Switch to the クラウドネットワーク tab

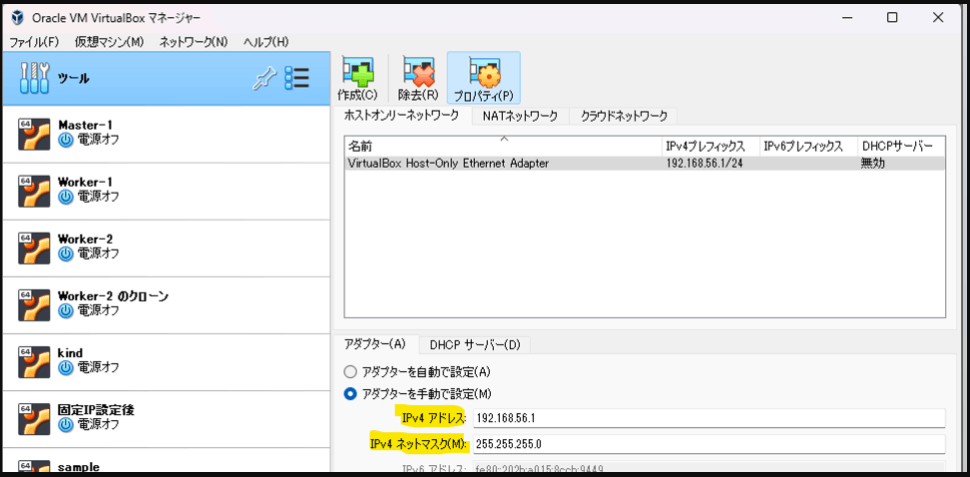[624, 116]
